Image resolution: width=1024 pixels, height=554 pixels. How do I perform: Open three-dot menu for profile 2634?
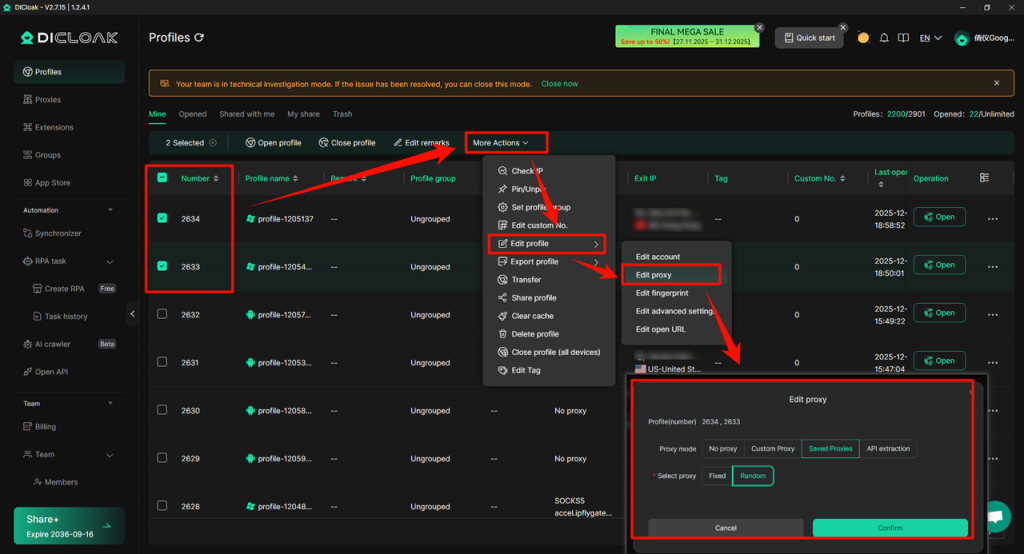tap(993, 218)
